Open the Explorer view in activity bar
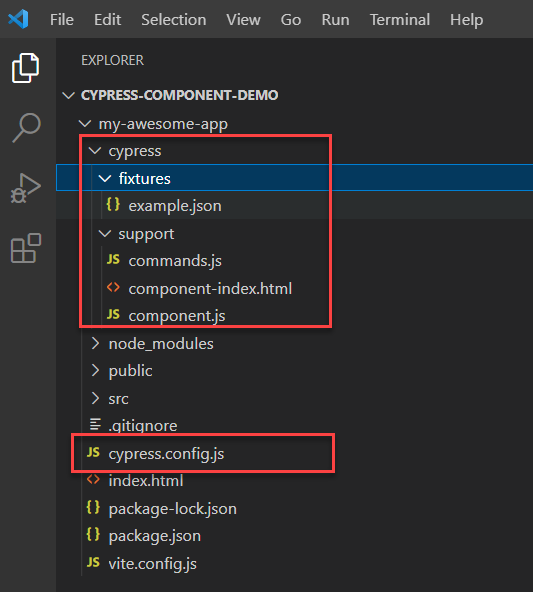Viewport: 533px width, 592px height. coord(25,68)
